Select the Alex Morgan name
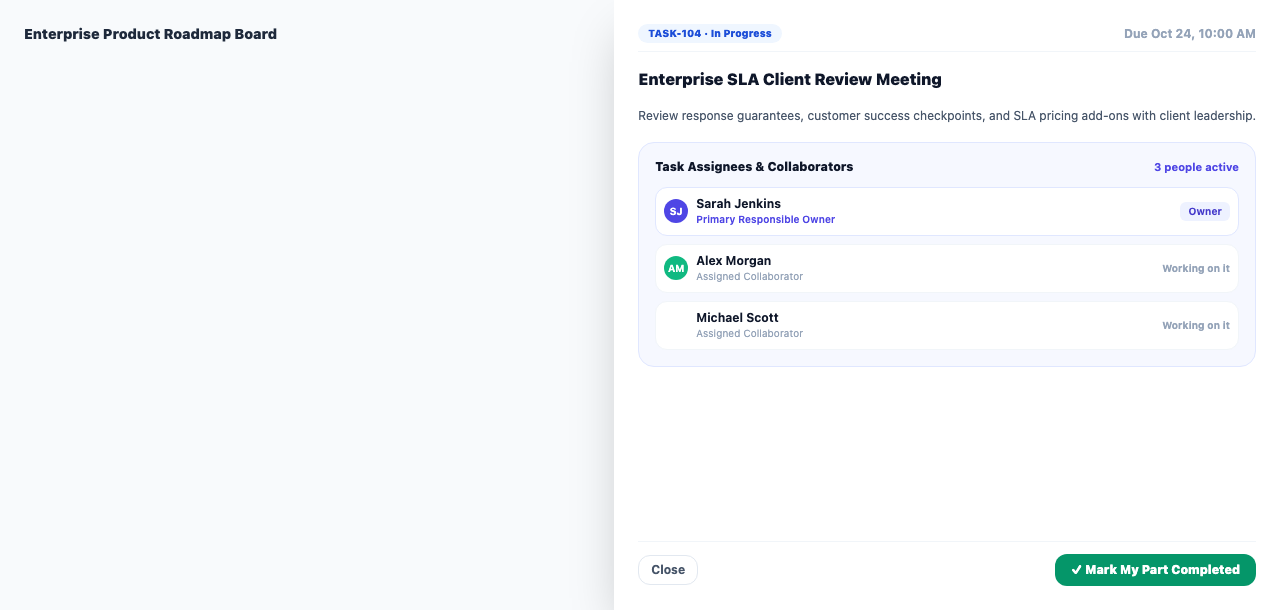Viewport: 1280px width, 610px height. click(x=734, y=261)
